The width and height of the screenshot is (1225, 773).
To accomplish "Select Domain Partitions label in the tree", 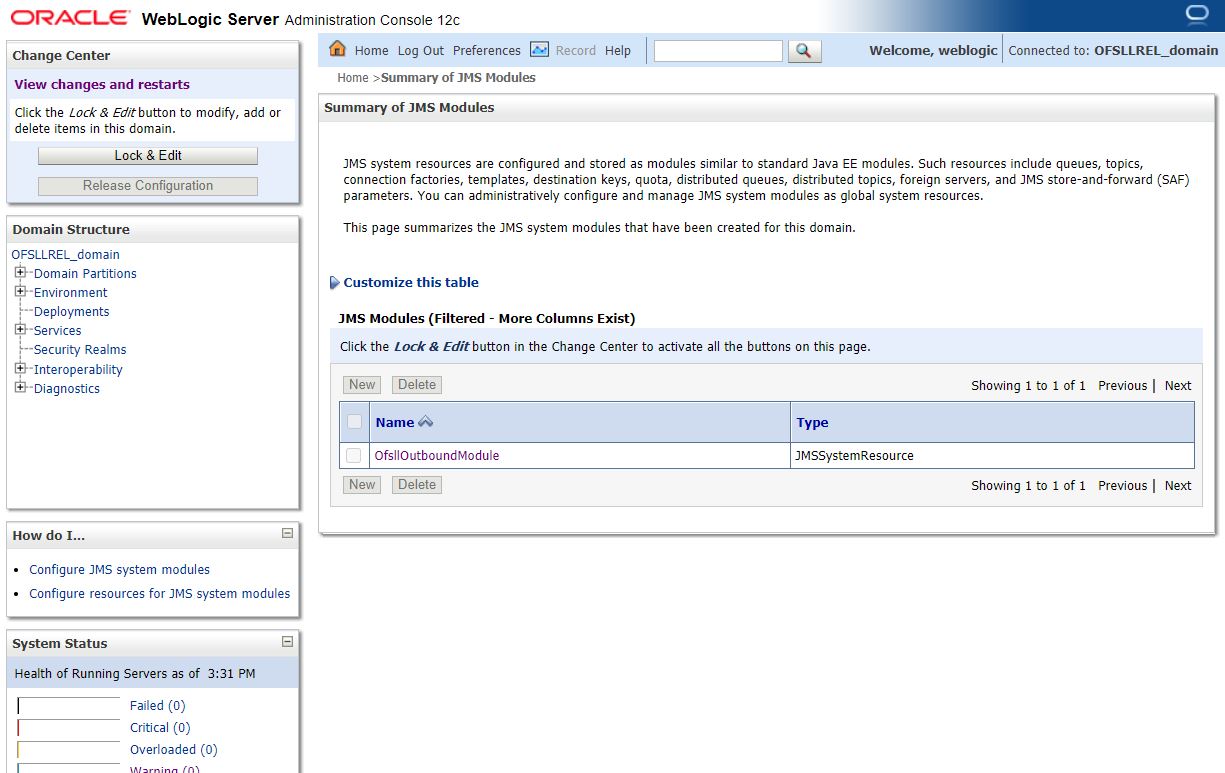I will [85, 274].
